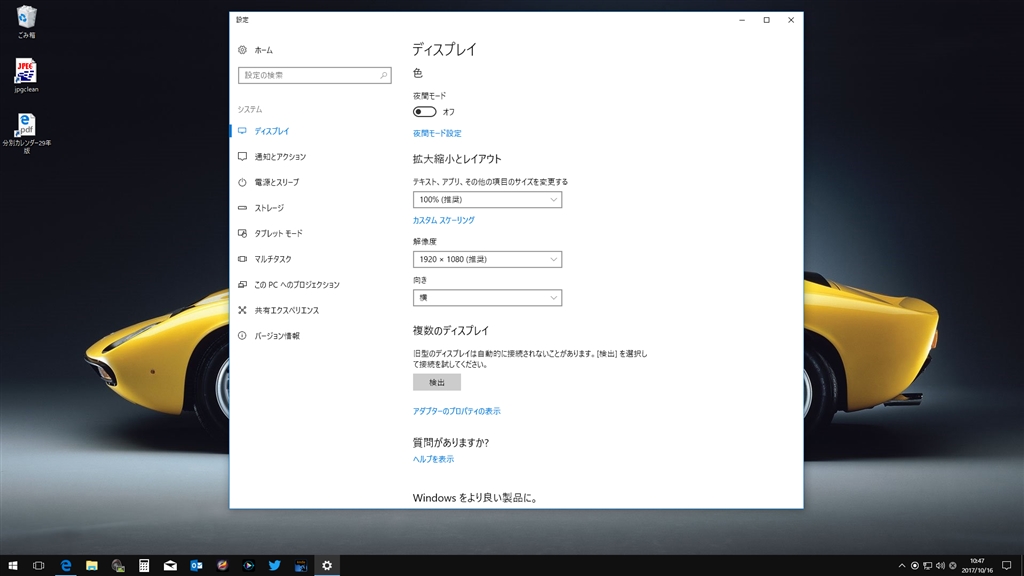Open the Windows Start menu
This screenshot has width=1024, height=576.
[12, 566]
